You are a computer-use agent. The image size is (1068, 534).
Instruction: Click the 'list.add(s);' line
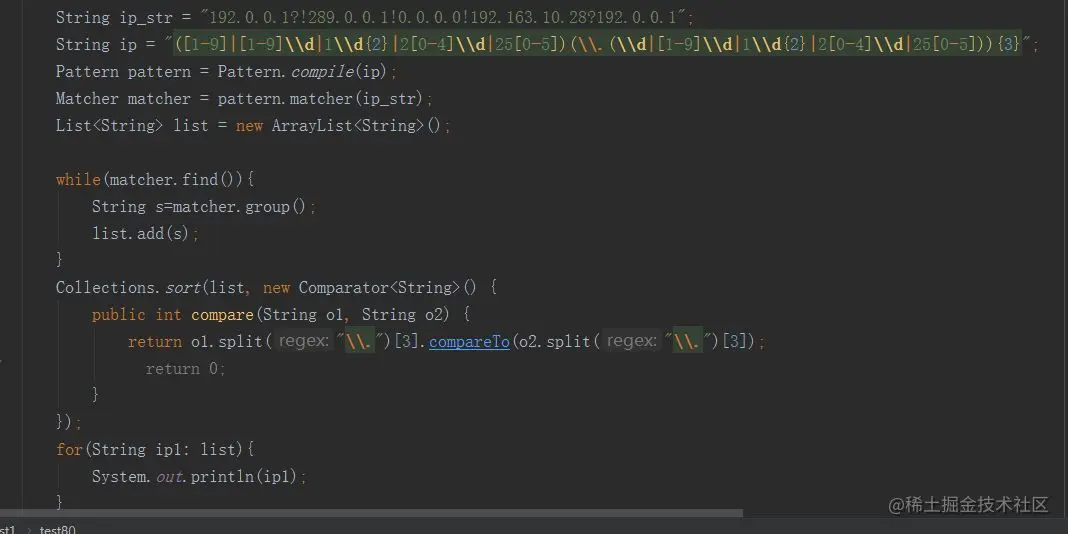pos(146,234)
